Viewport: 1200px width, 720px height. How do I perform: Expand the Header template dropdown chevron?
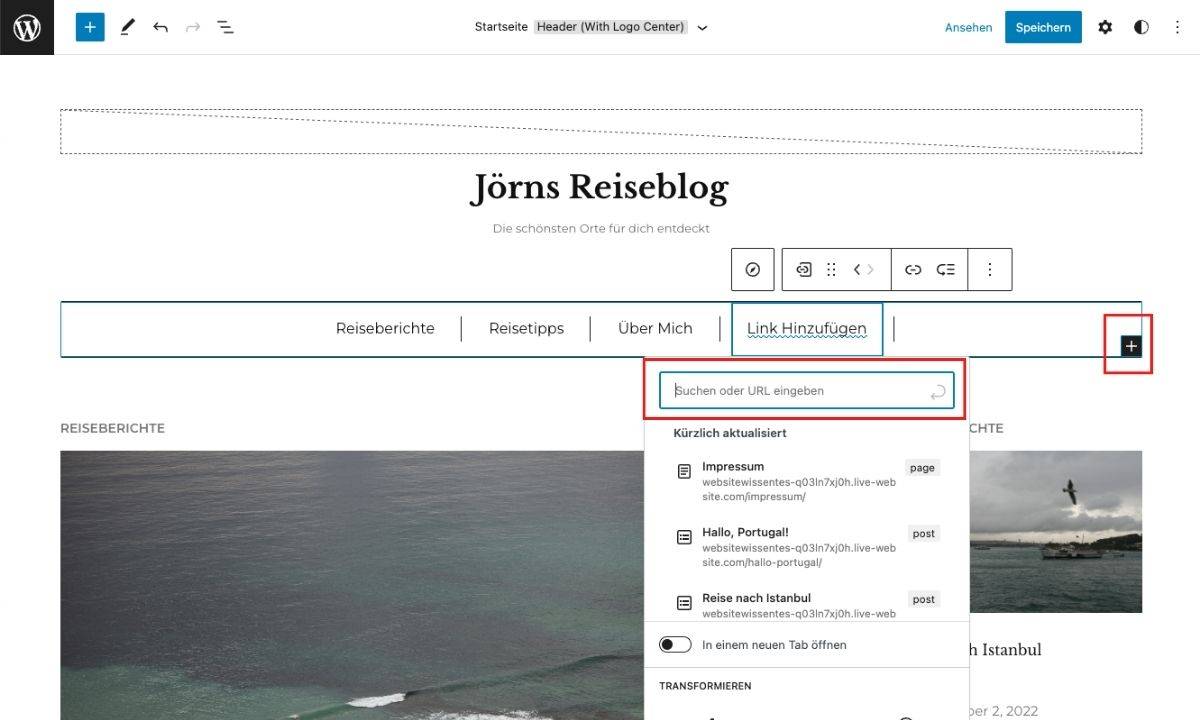pyautogui.click(x=702, y=28)
